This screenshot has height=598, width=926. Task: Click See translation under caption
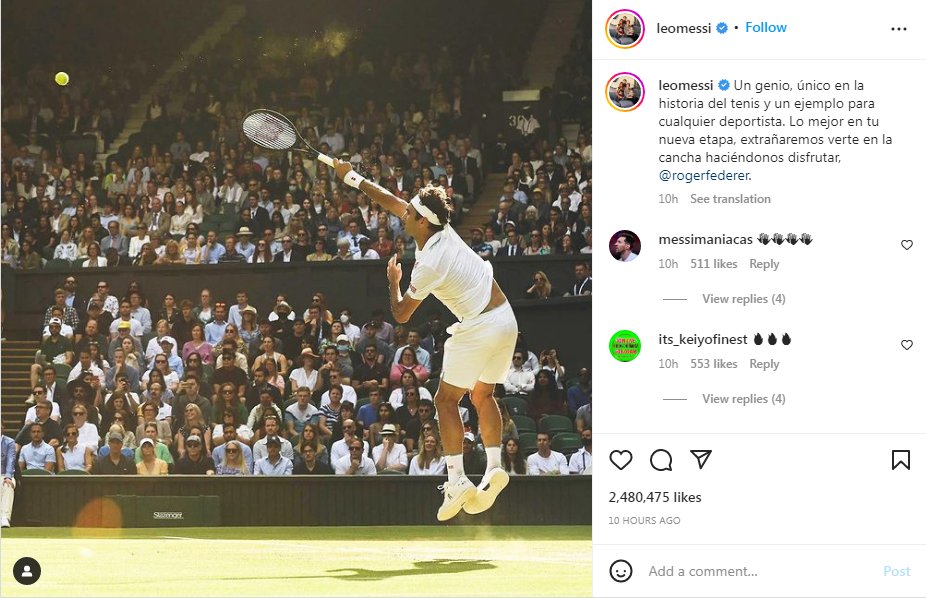(730, 199)
